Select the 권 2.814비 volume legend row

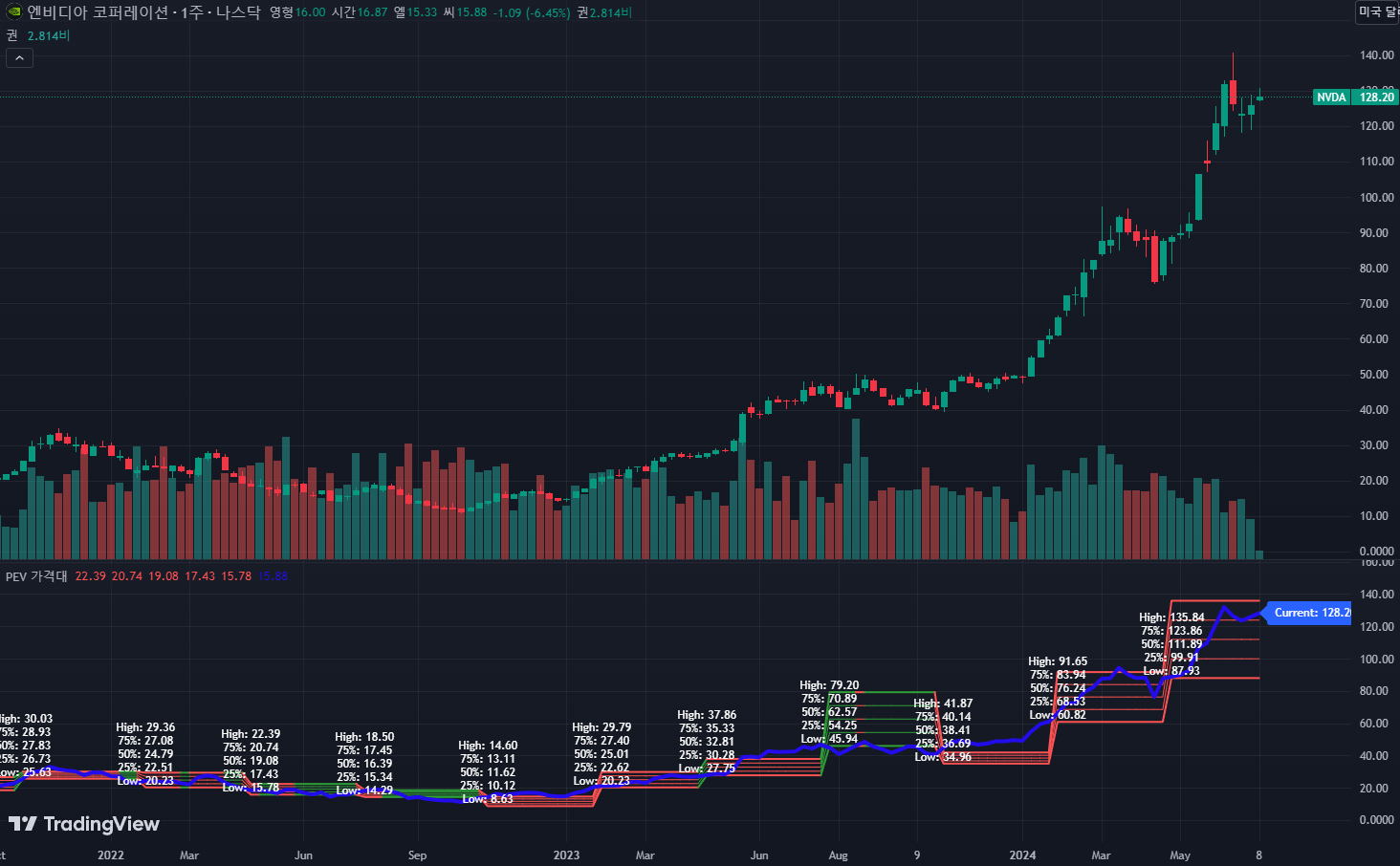pos(38,35)
